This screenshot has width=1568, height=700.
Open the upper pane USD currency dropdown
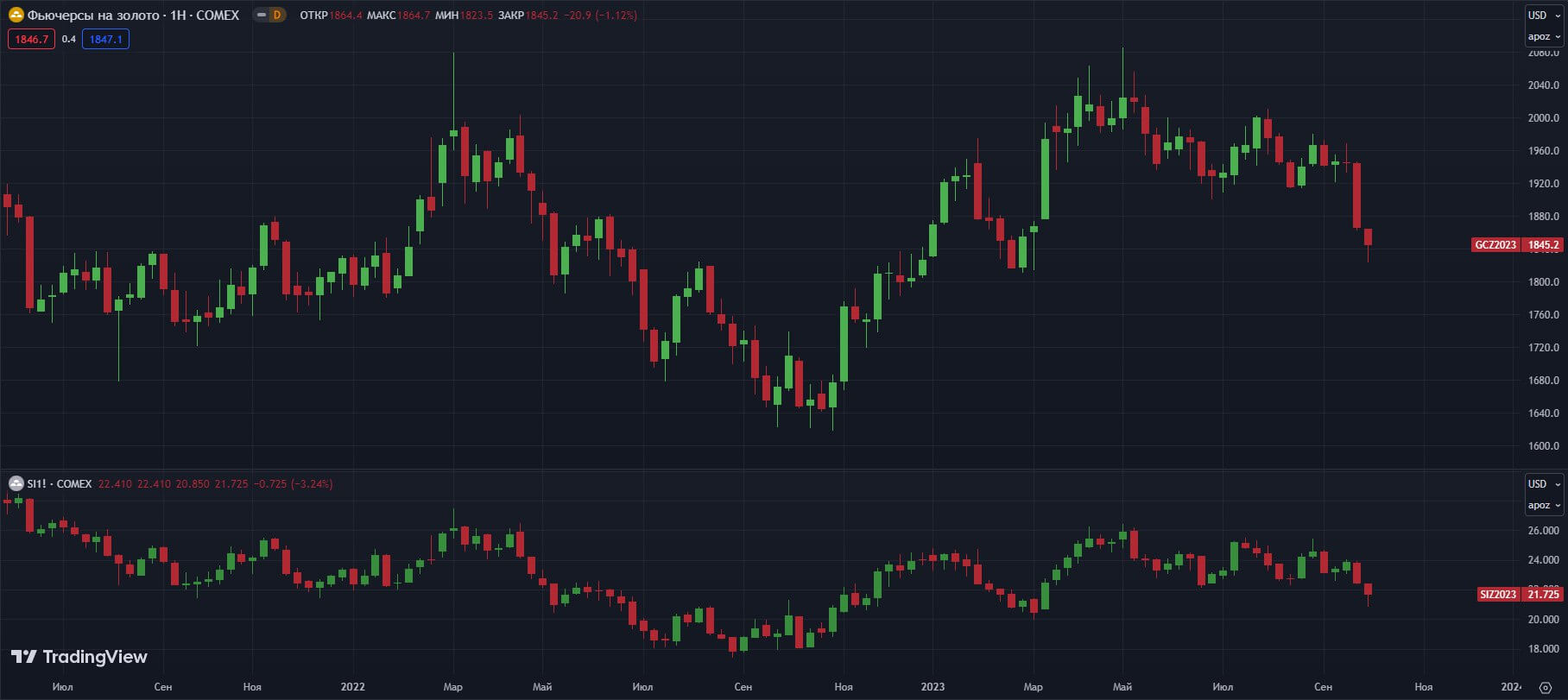click(1544, 15)
